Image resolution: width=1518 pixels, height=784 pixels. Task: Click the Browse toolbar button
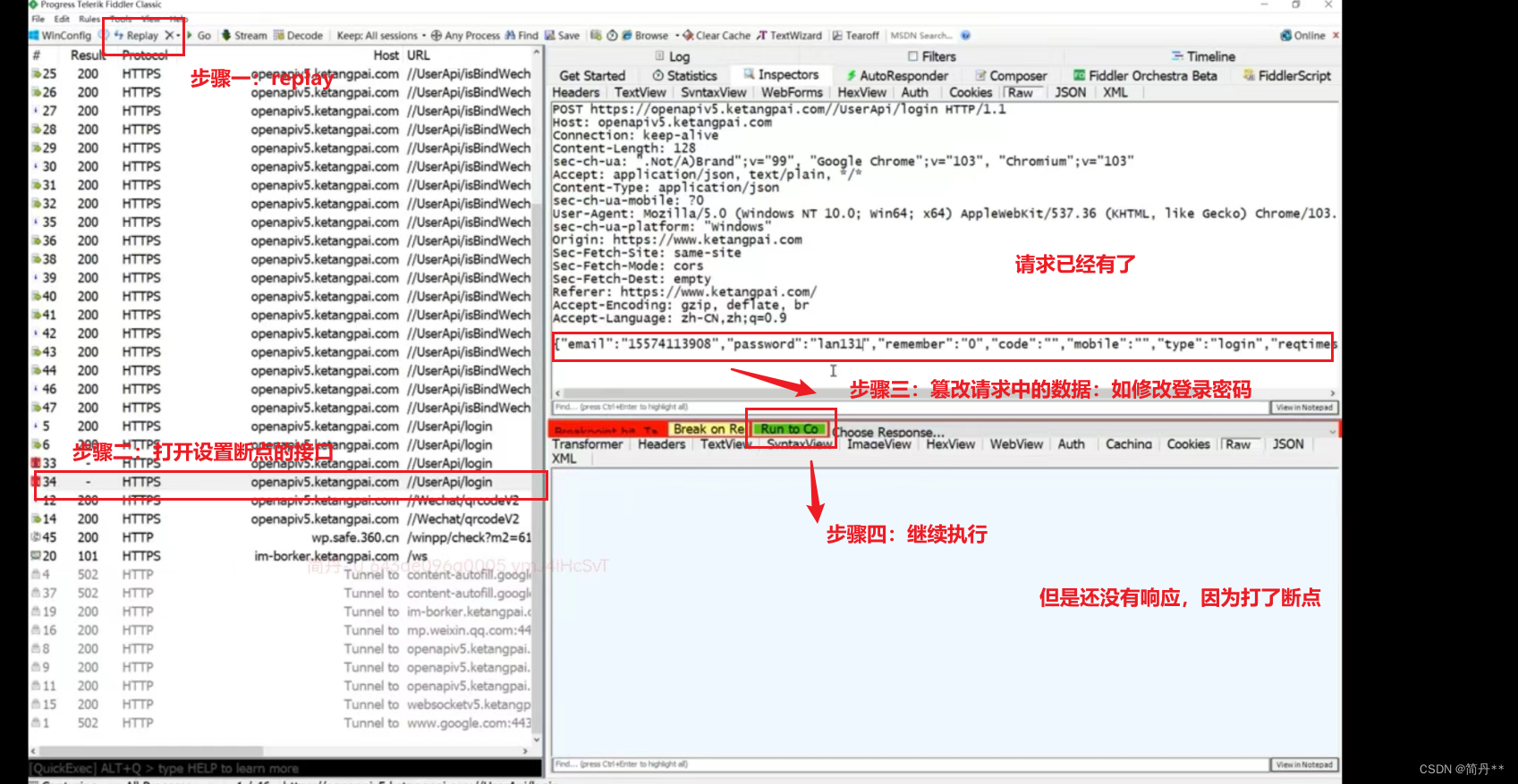[646, 36]
